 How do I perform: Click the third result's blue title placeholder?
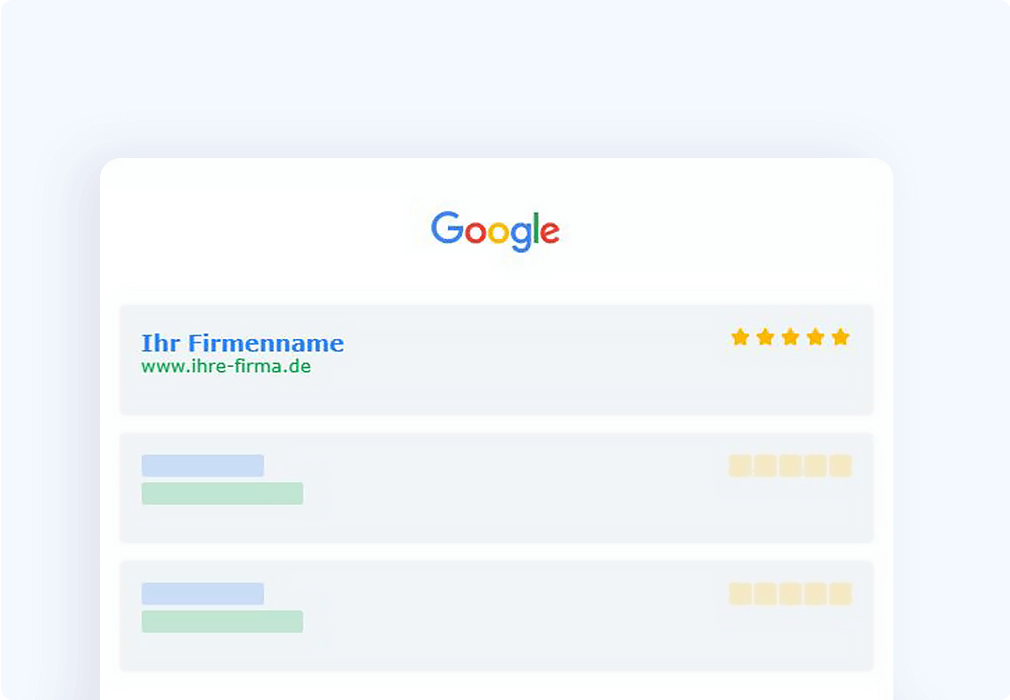coord(202,594)
